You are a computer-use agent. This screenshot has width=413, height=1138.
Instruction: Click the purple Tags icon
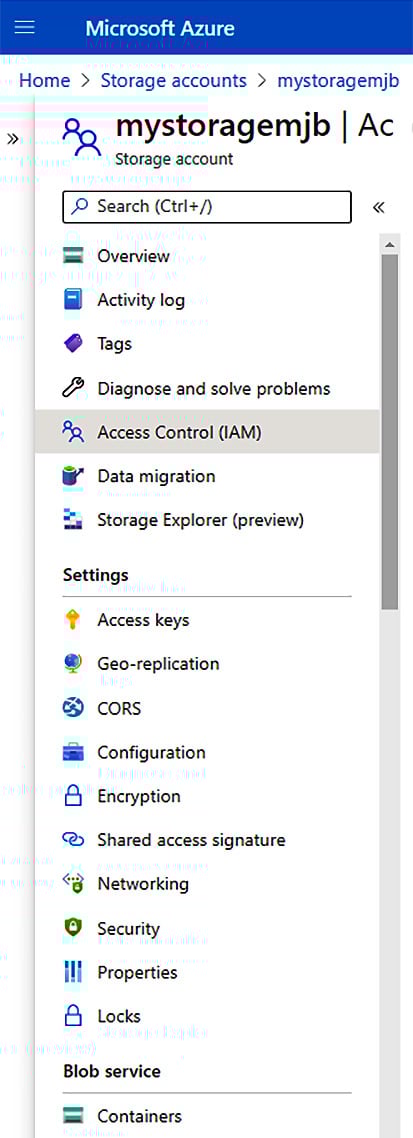pos(73,343)
